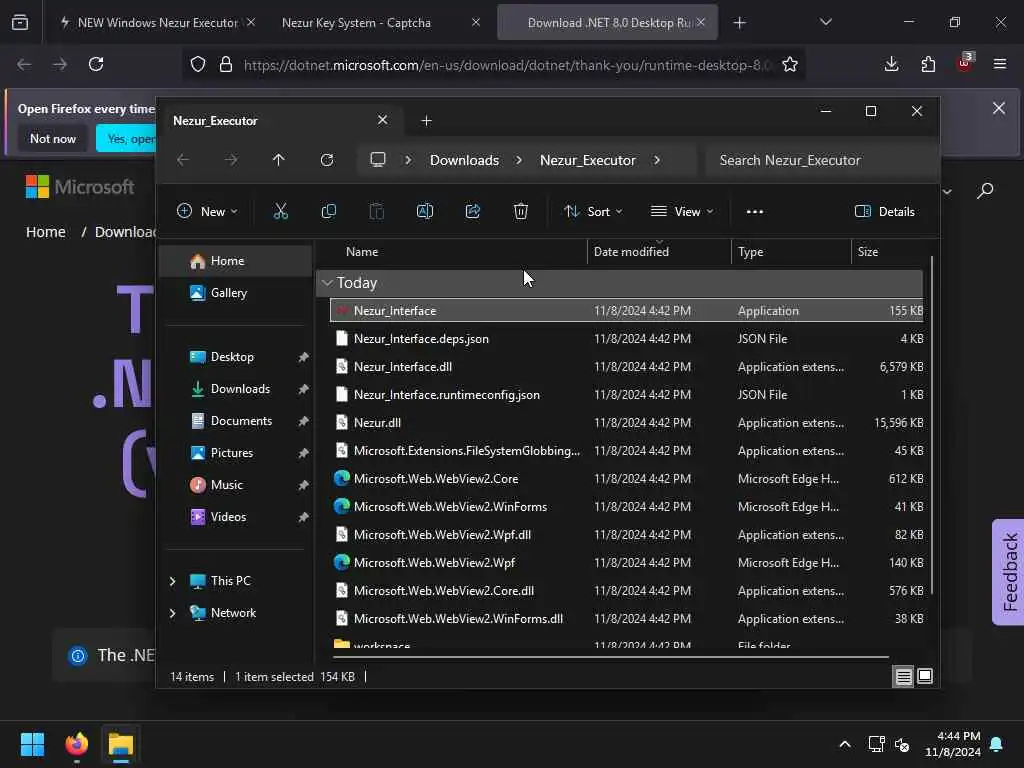The image size is (1024, 768).
Task: Click the PC monitor icon in address bar
Action: click(377, 160)
